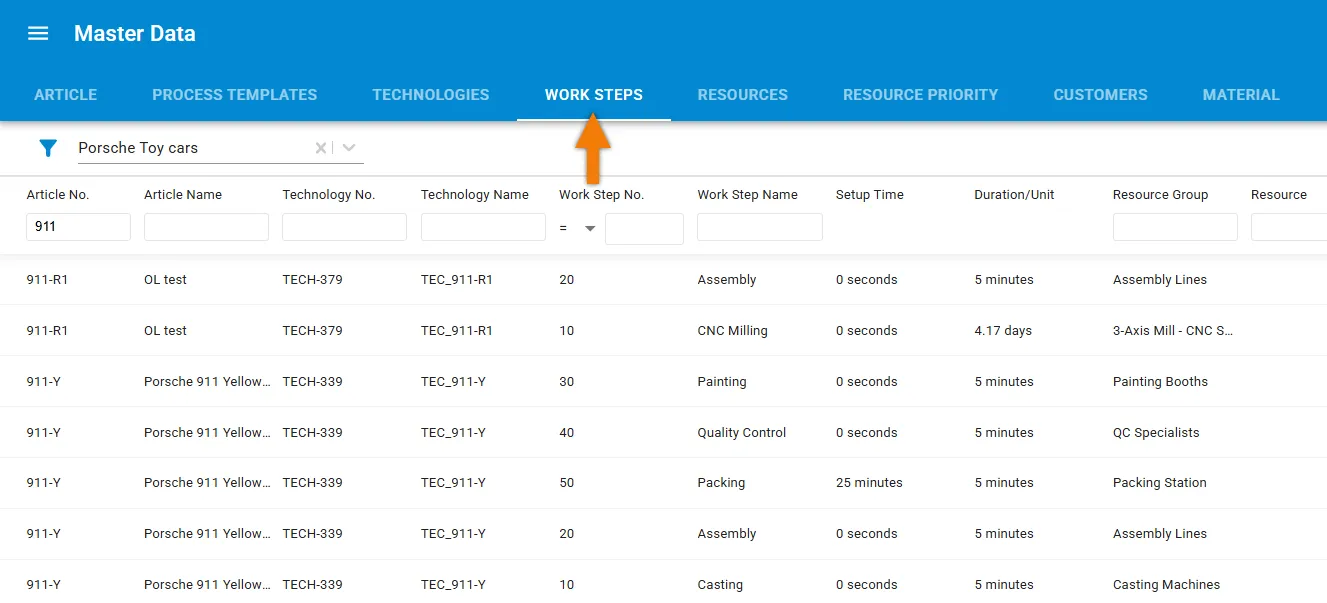1327x603 pixels.
Task: Click the Quality Control work step cell
Action: [742, 433]
